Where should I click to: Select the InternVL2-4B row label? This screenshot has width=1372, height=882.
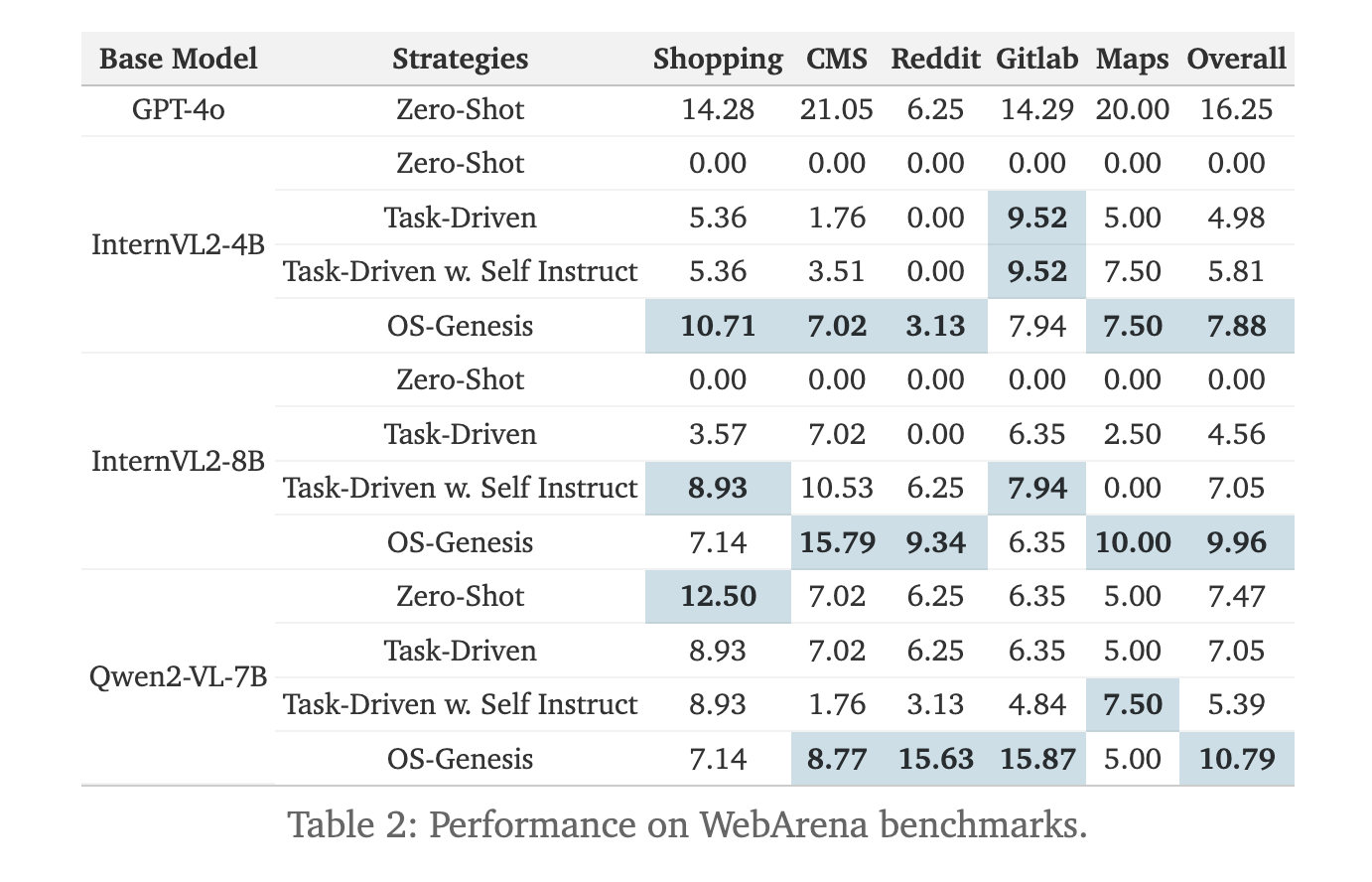point(178,244)
